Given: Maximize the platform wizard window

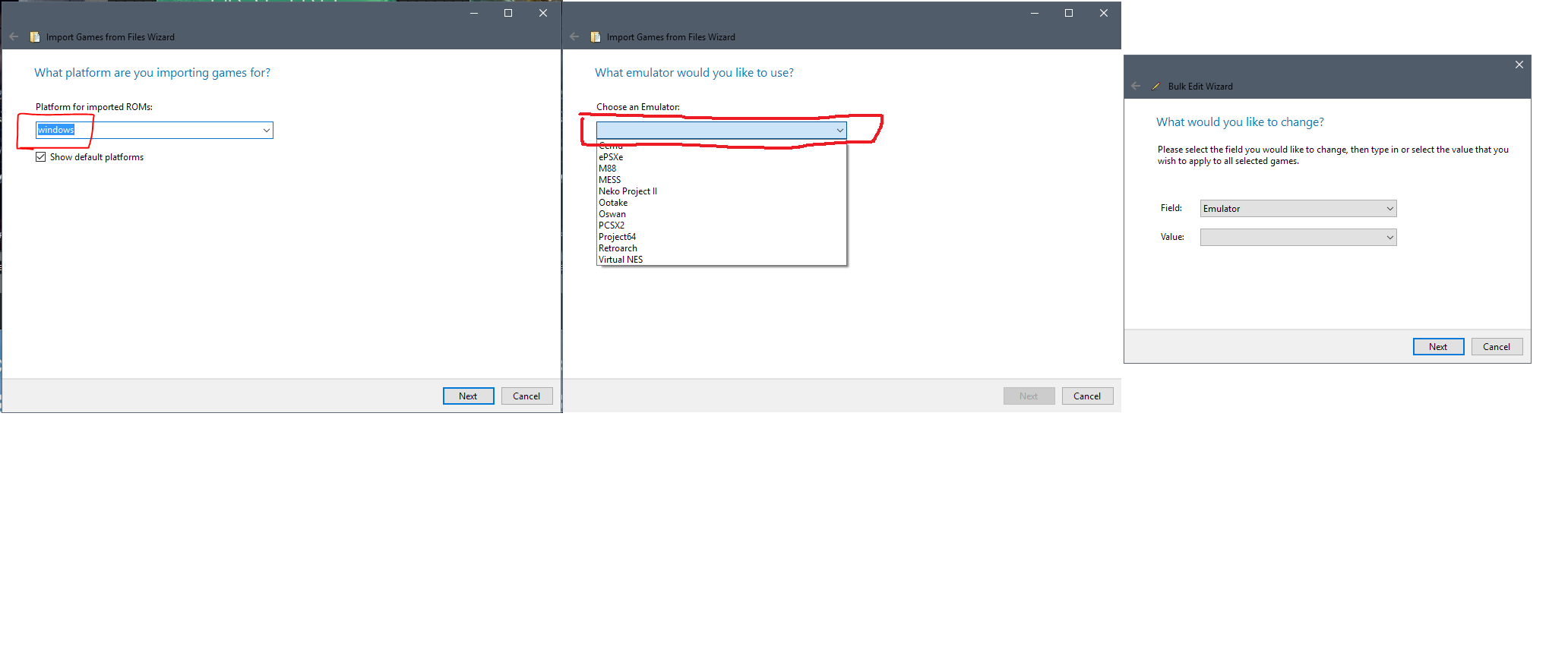Looking at the screenshot, I should tap(508, 13).
